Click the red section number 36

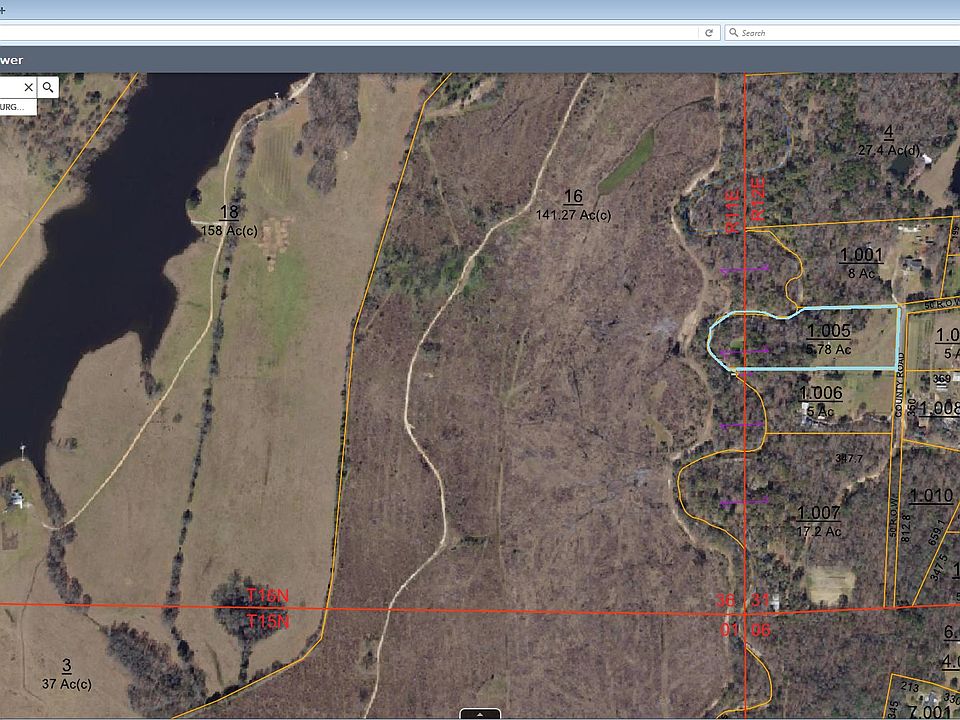click(x=726, y=599)
